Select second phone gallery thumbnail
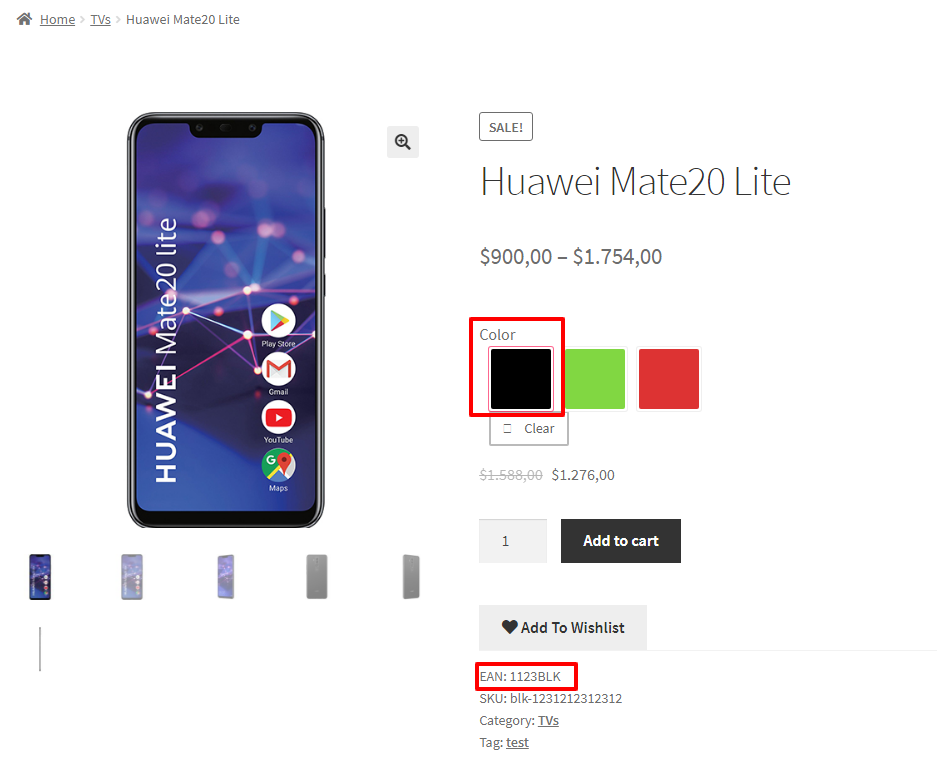 (132, 577)
